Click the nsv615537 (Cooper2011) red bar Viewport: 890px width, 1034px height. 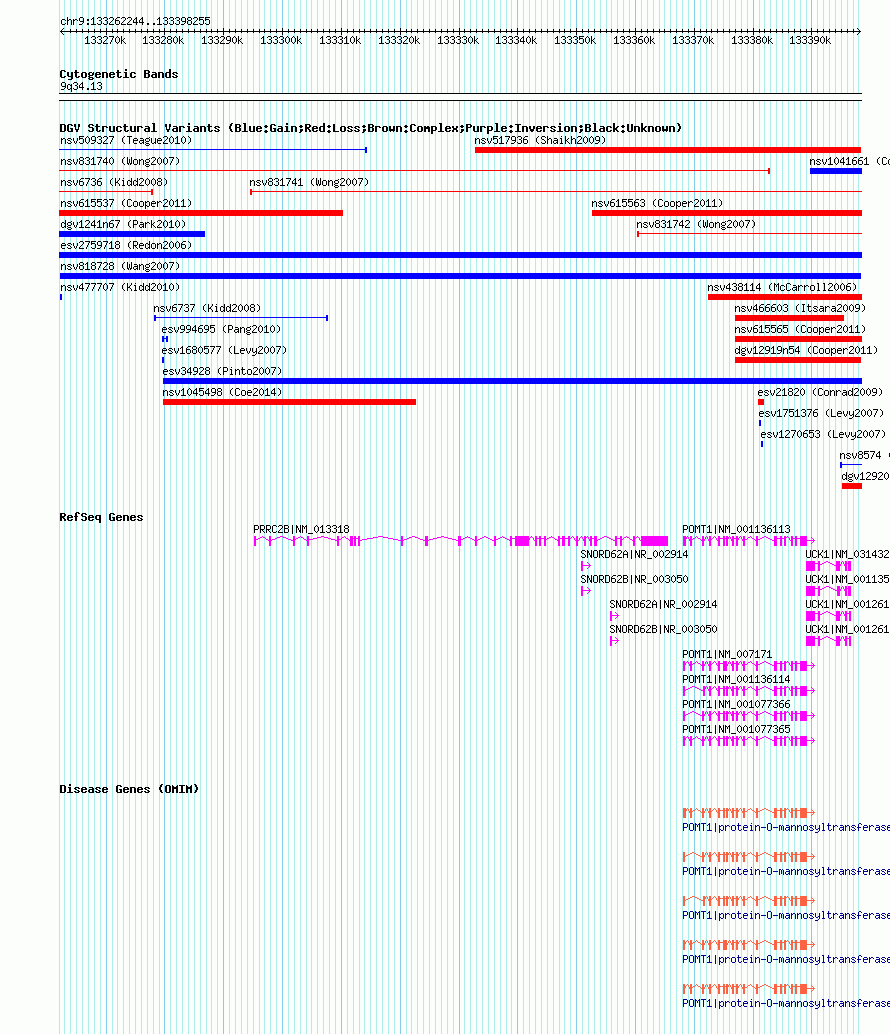201,213
